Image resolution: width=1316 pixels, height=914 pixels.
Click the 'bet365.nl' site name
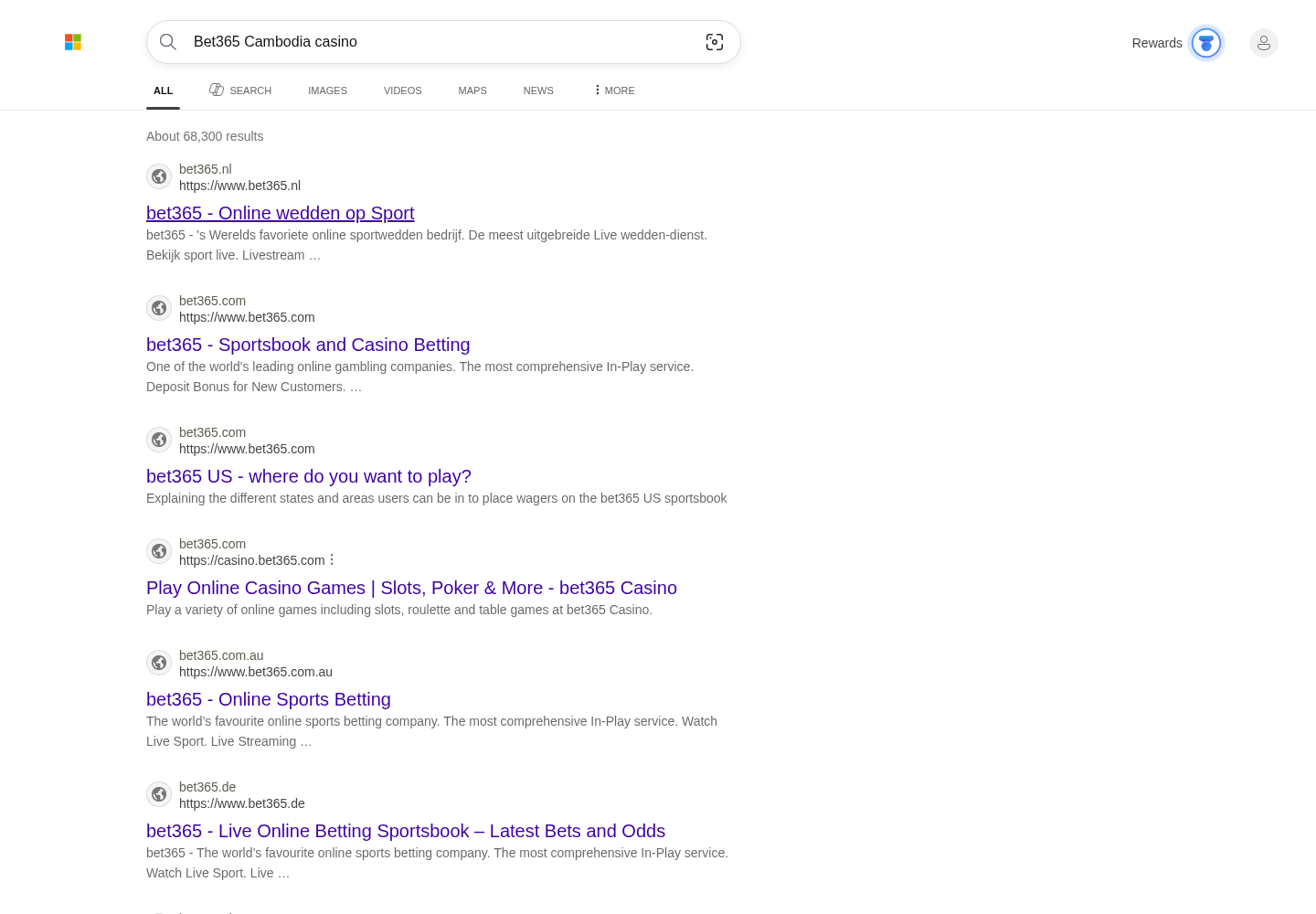(x=206, y=169)
